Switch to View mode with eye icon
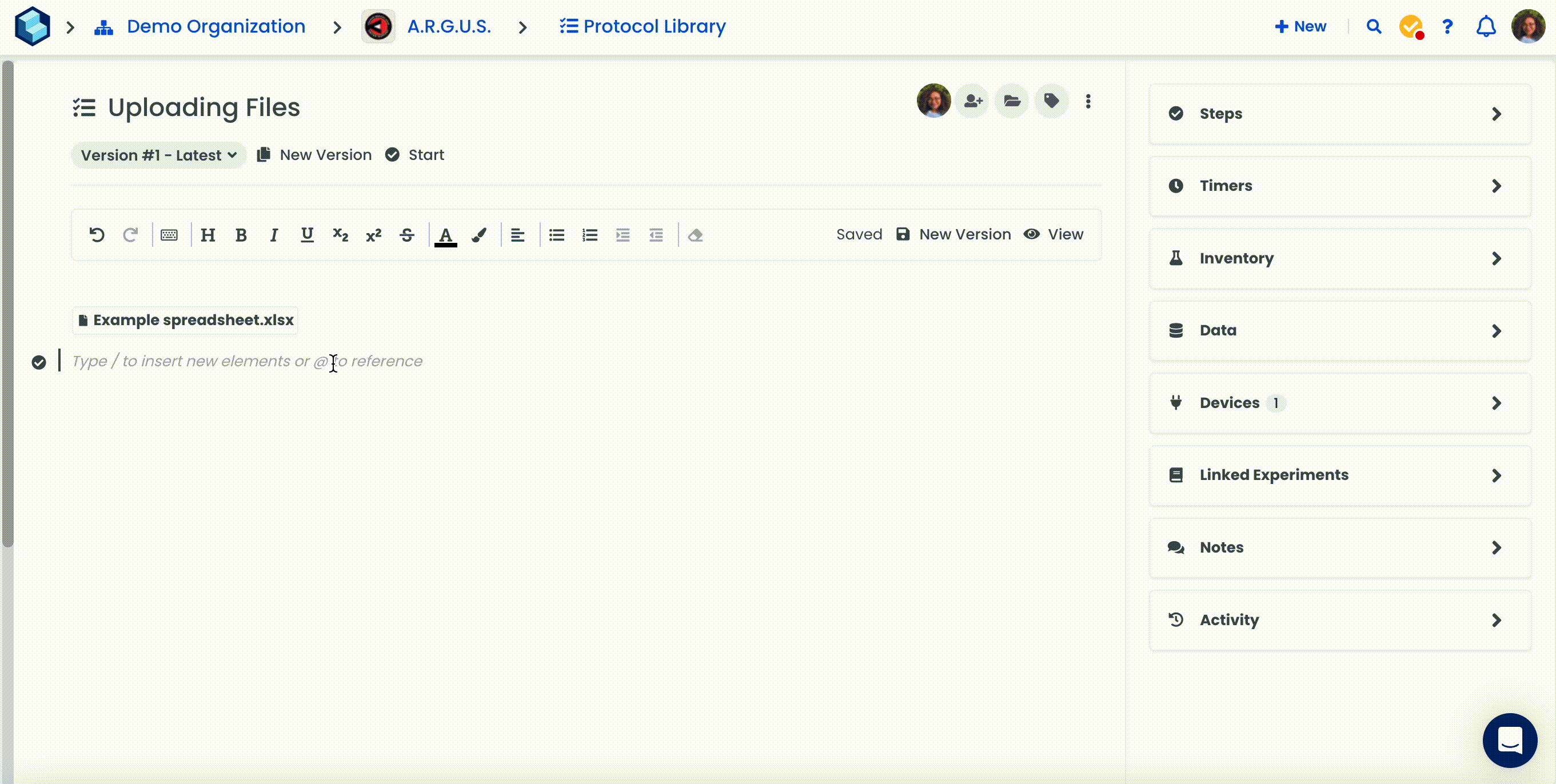This screenshot has width=1556, height=784. tap(1054, 234)
